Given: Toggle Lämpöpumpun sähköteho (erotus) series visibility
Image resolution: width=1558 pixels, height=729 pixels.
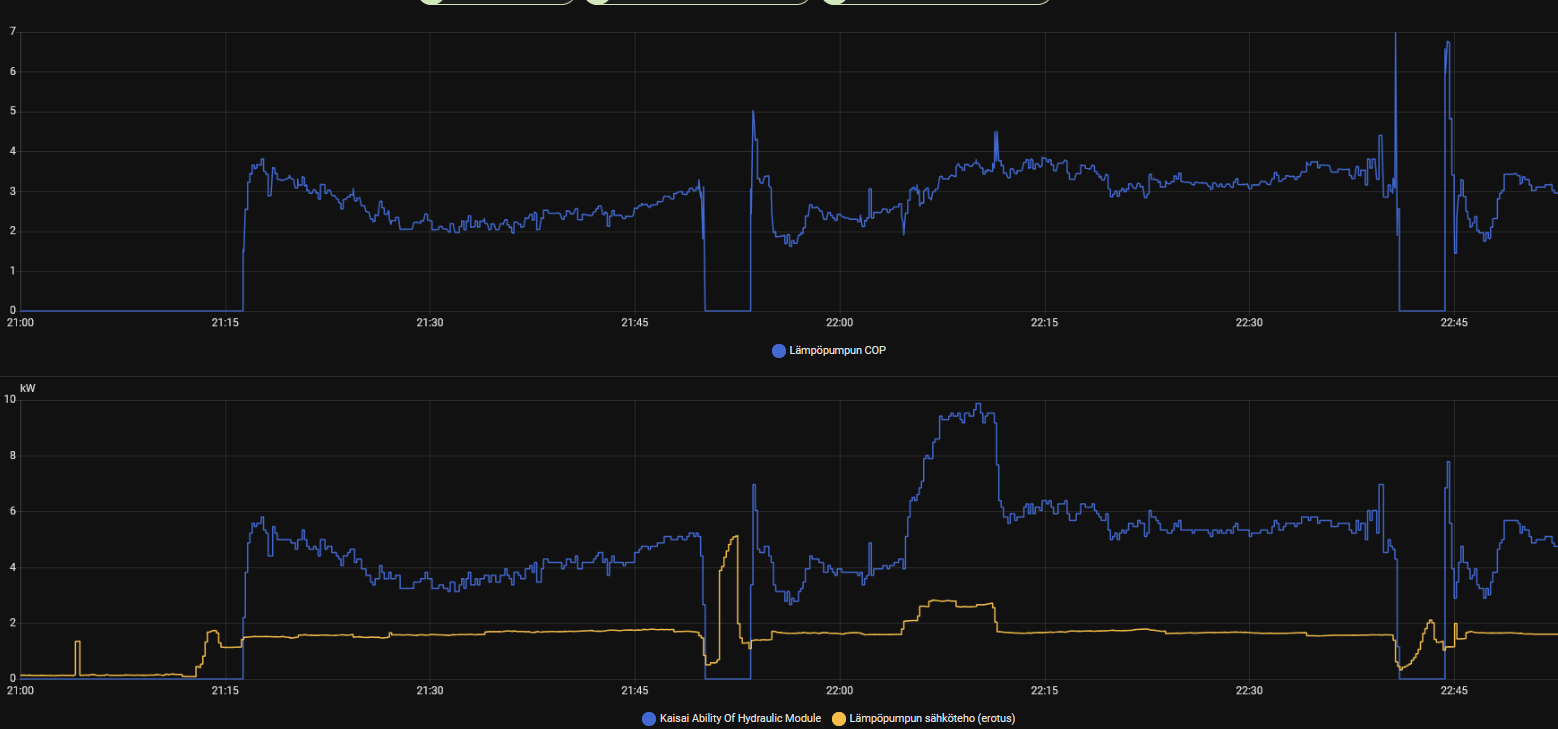Looking at the screenshot, I should 932,718.
